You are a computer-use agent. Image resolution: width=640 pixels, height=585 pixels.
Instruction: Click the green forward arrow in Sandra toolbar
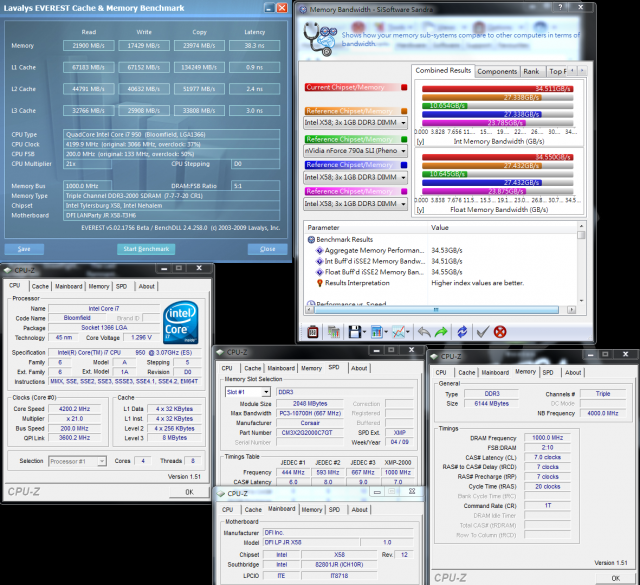[441, 332]
